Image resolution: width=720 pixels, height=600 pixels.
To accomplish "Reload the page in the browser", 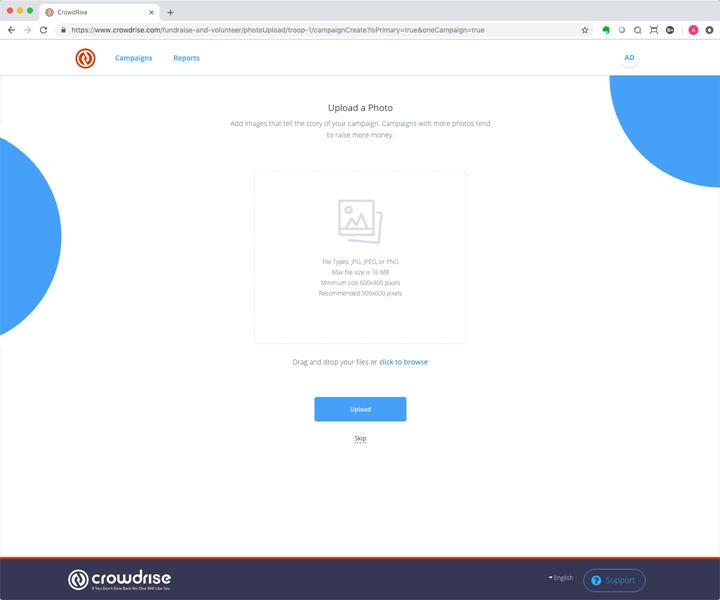I will [44, 30].
